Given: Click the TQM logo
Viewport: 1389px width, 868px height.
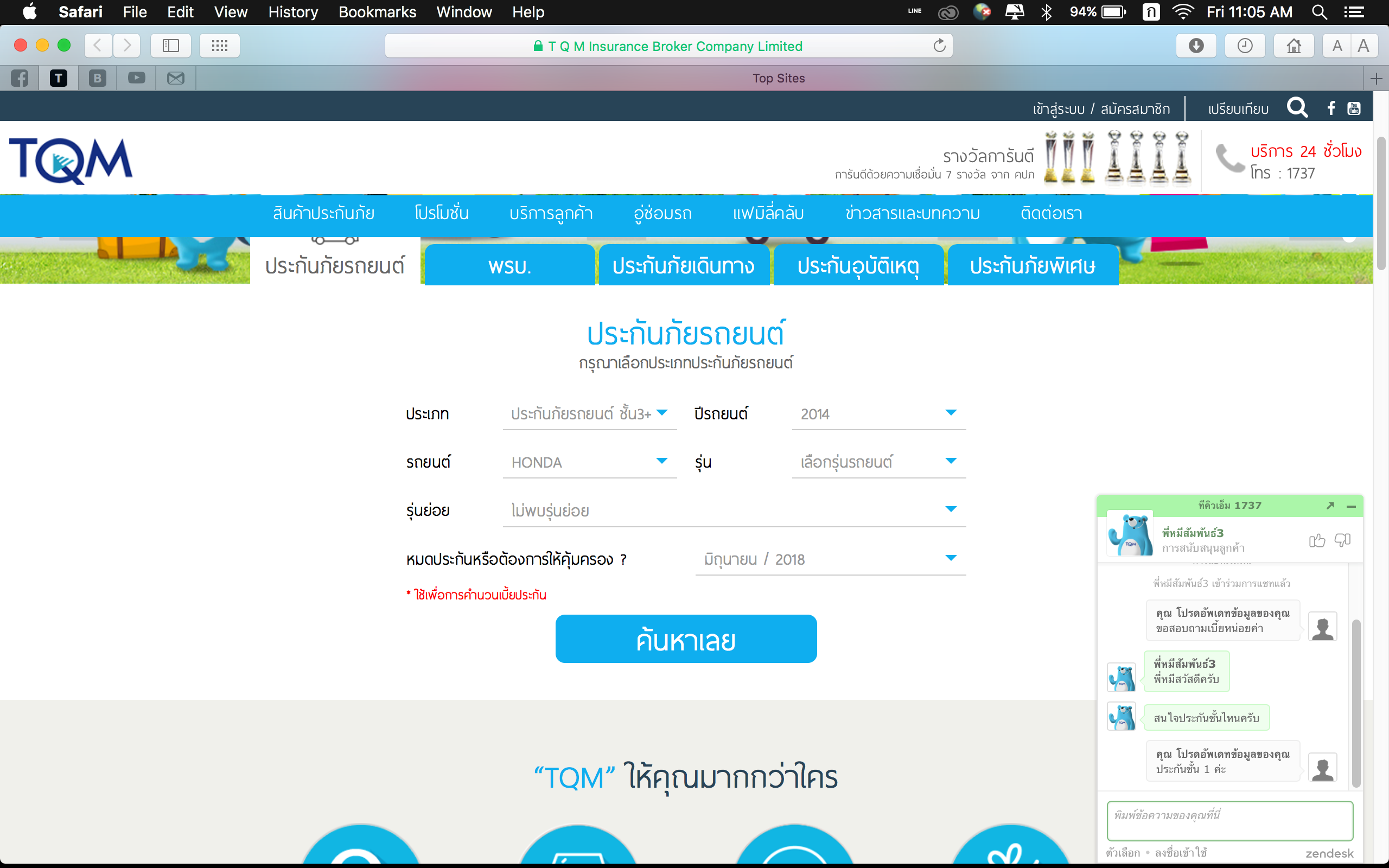Looking at the screenshot, I should (71, 160).
